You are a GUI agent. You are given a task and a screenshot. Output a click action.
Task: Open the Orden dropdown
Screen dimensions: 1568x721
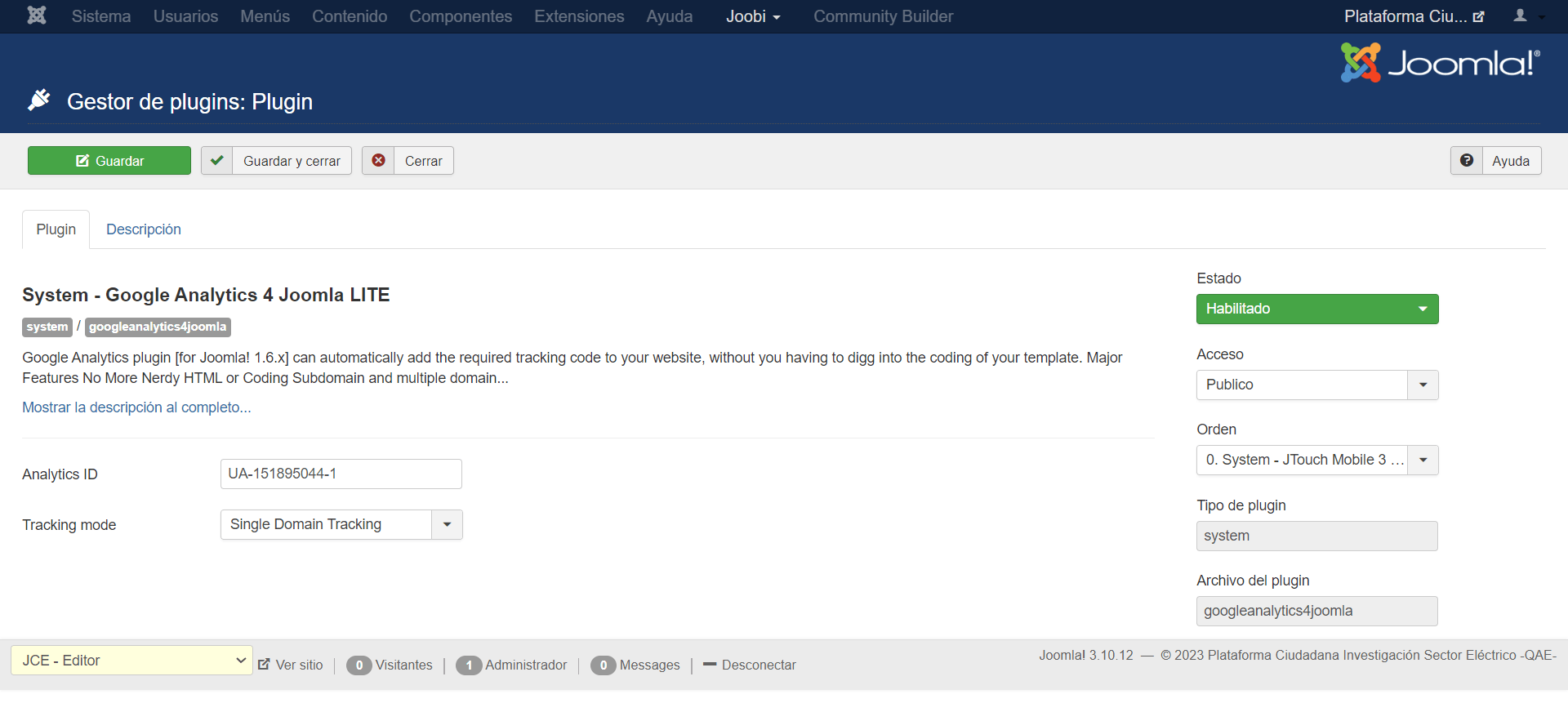pyautogui.click(x=1317, y=461)
